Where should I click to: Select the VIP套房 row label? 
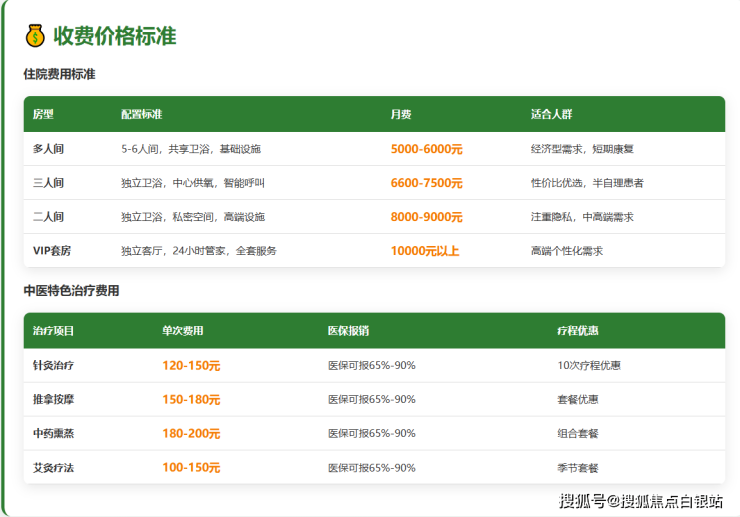pyautogui.click(x=52, y=251)
